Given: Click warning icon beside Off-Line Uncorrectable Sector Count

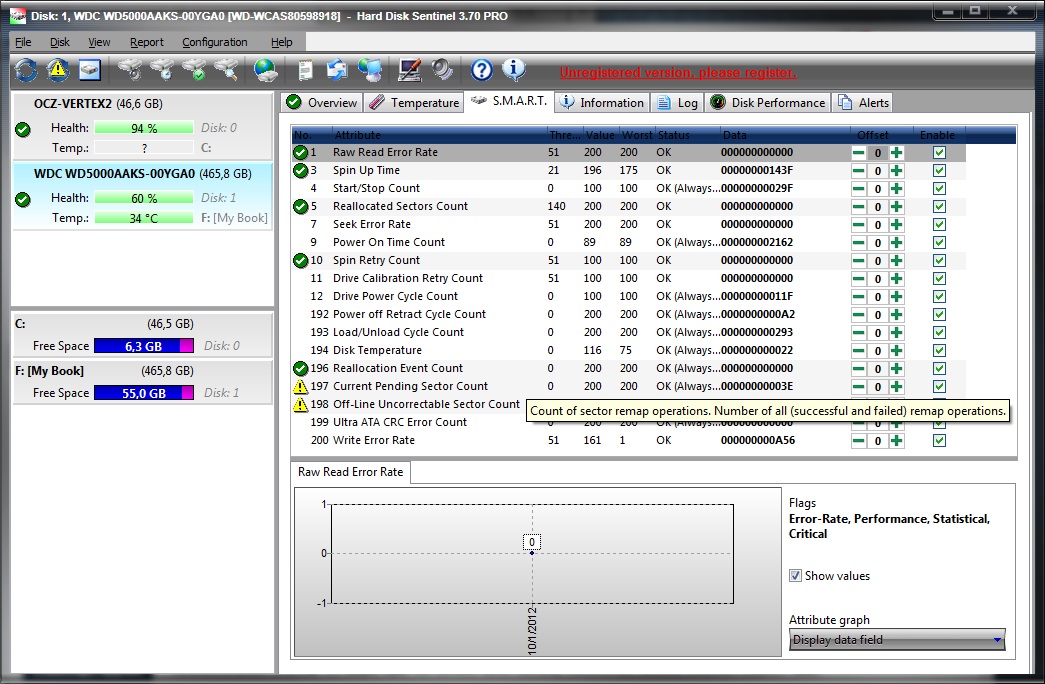Looking at the screenshot, I should (x=301, y=405).
